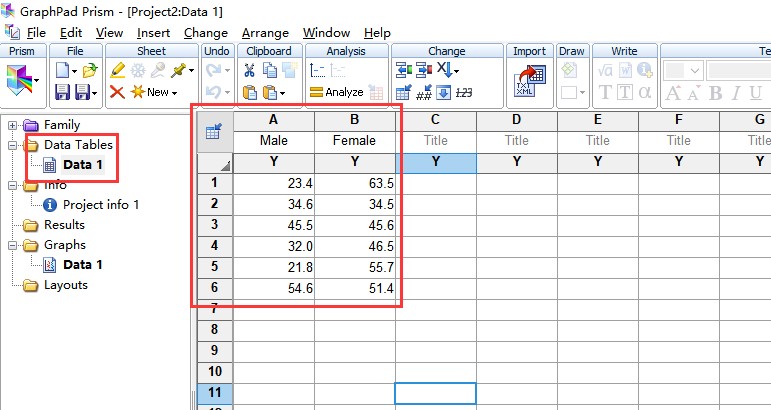Open the Arrange menu
Screen dimensions: 771x410
click(x=265, y=33)
